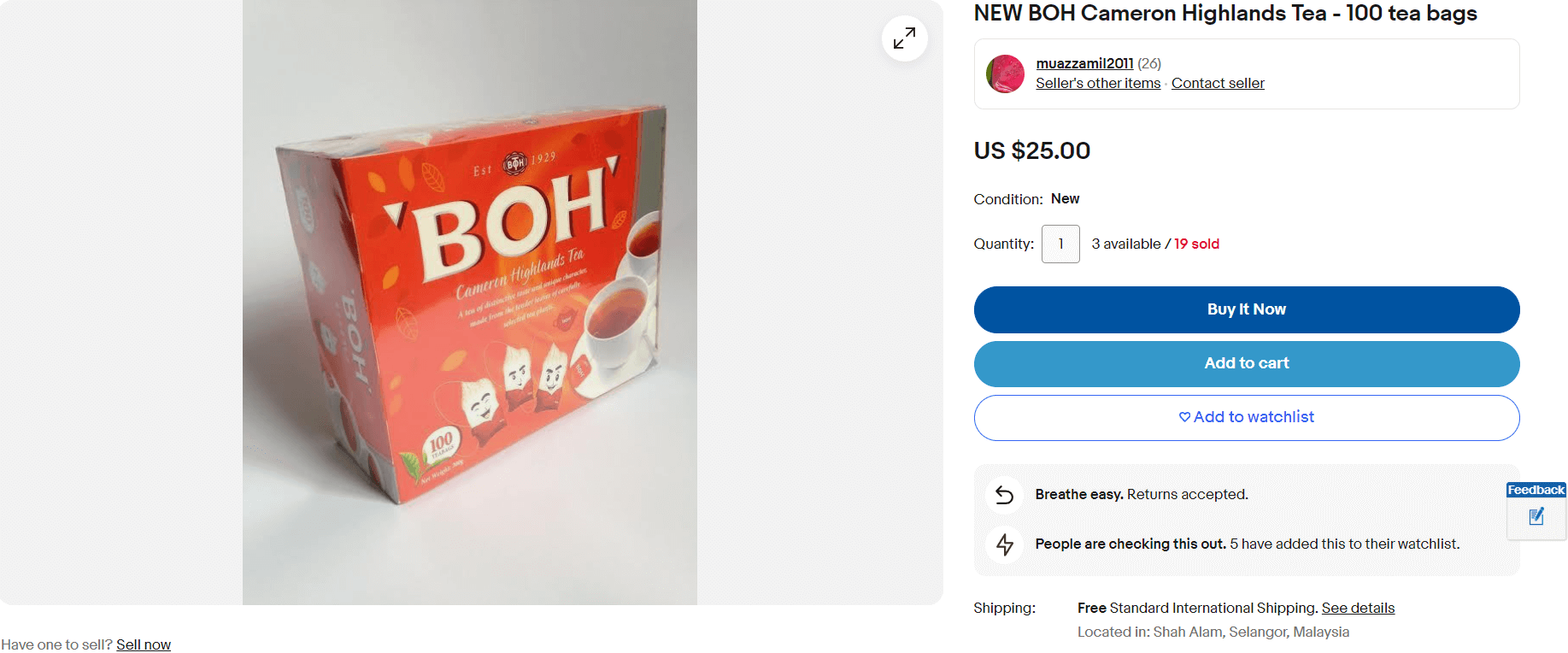Click the 19 sold link
Viewport: 1568px width, 653px height.
coord(1196,244)
